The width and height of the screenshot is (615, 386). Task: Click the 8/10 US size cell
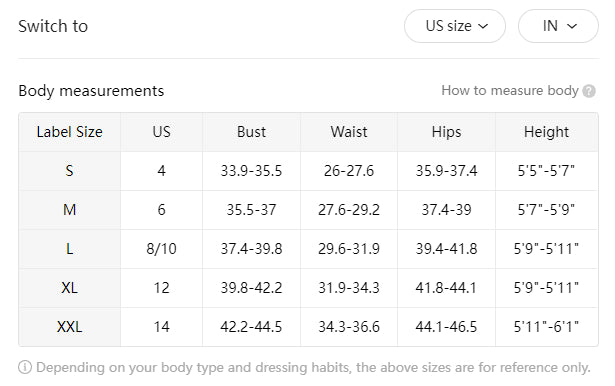[x=162, y=249]
